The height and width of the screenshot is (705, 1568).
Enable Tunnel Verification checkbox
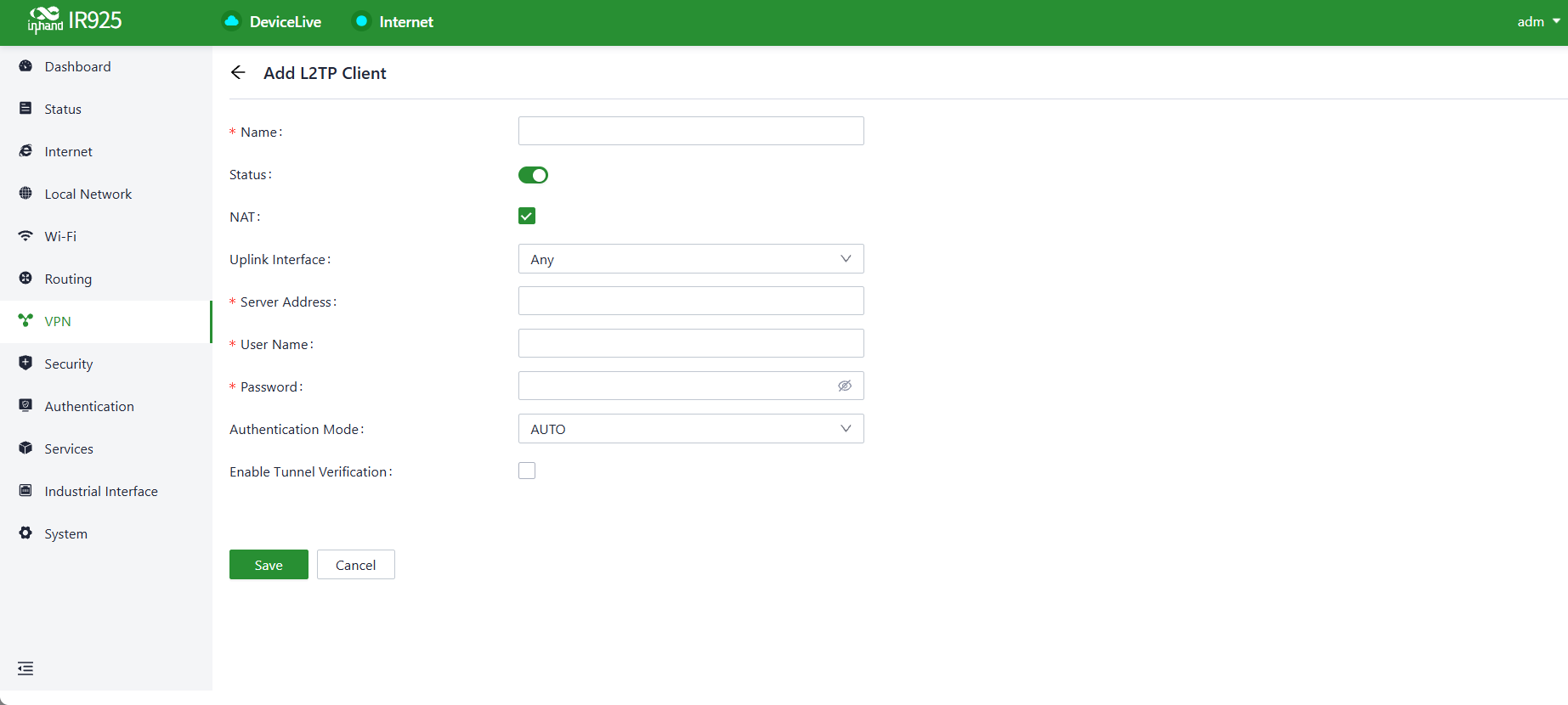point(527,471)
